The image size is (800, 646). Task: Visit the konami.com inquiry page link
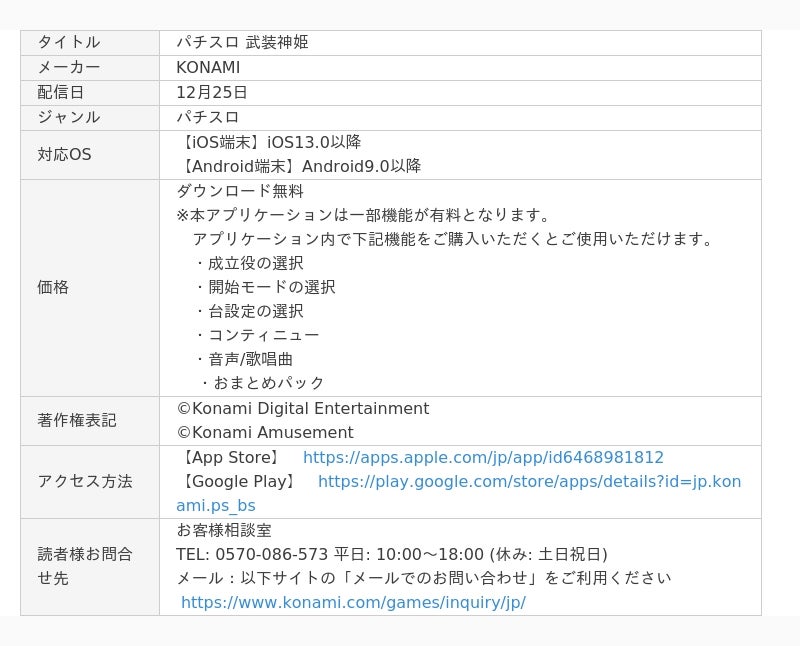tap(353, 602)
